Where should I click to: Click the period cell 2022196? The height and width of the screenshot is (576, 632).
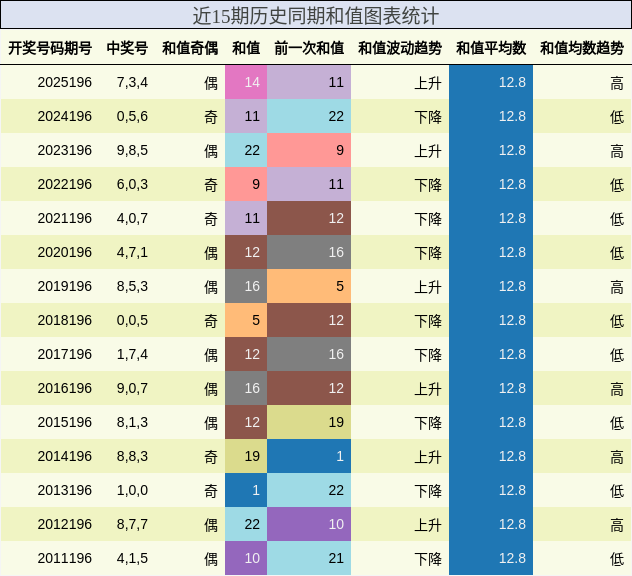pos(65,184)
